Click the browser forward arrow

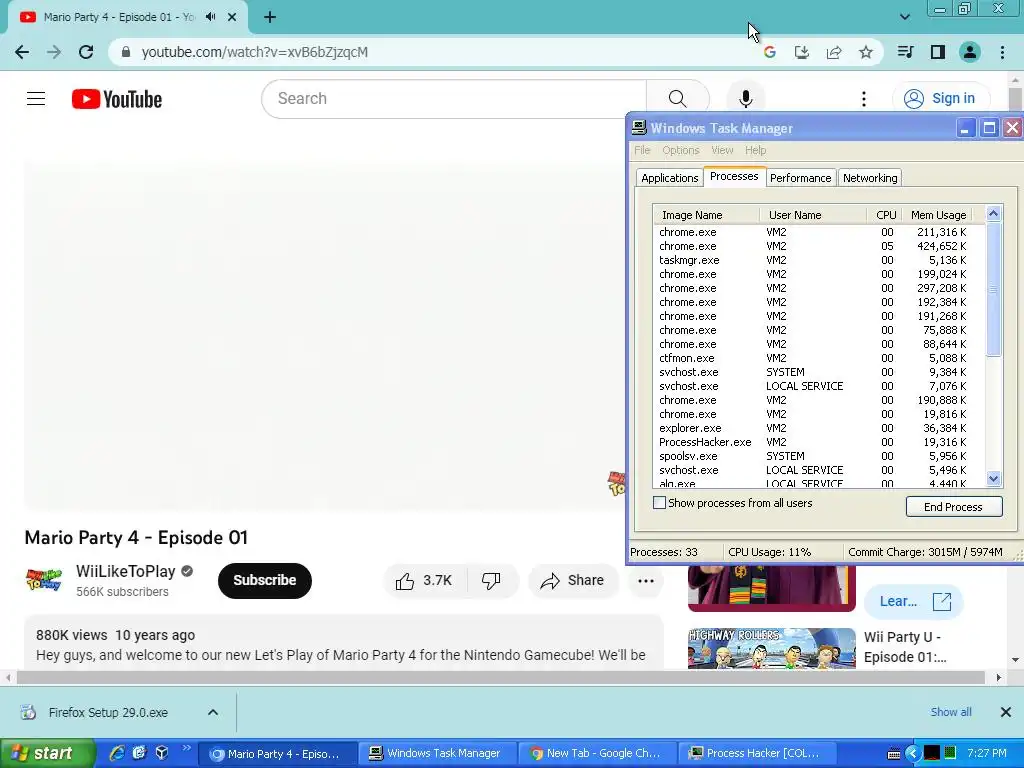tap(54, 52)
